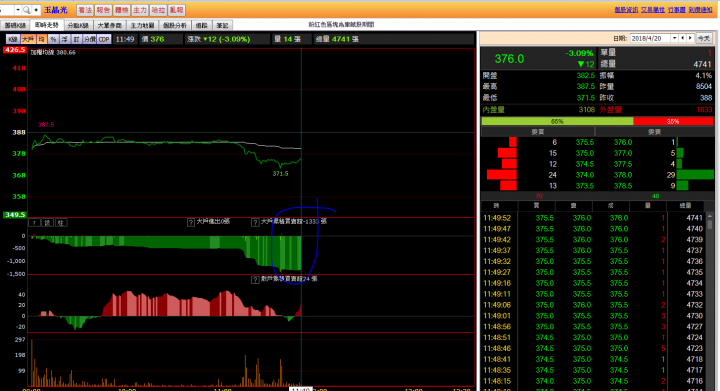Toggle the 分價 price-distribution button
Viewport: 720px width, 391px height.
point(90,39)
